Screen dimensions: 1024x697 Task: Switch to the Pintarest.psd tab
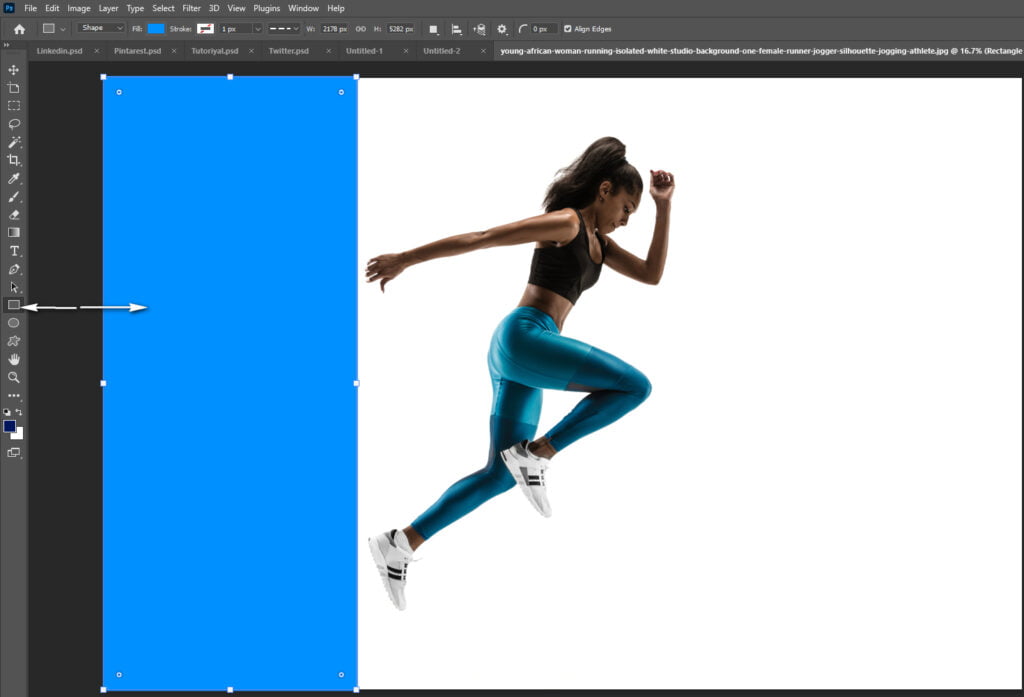tap(137, 51)
